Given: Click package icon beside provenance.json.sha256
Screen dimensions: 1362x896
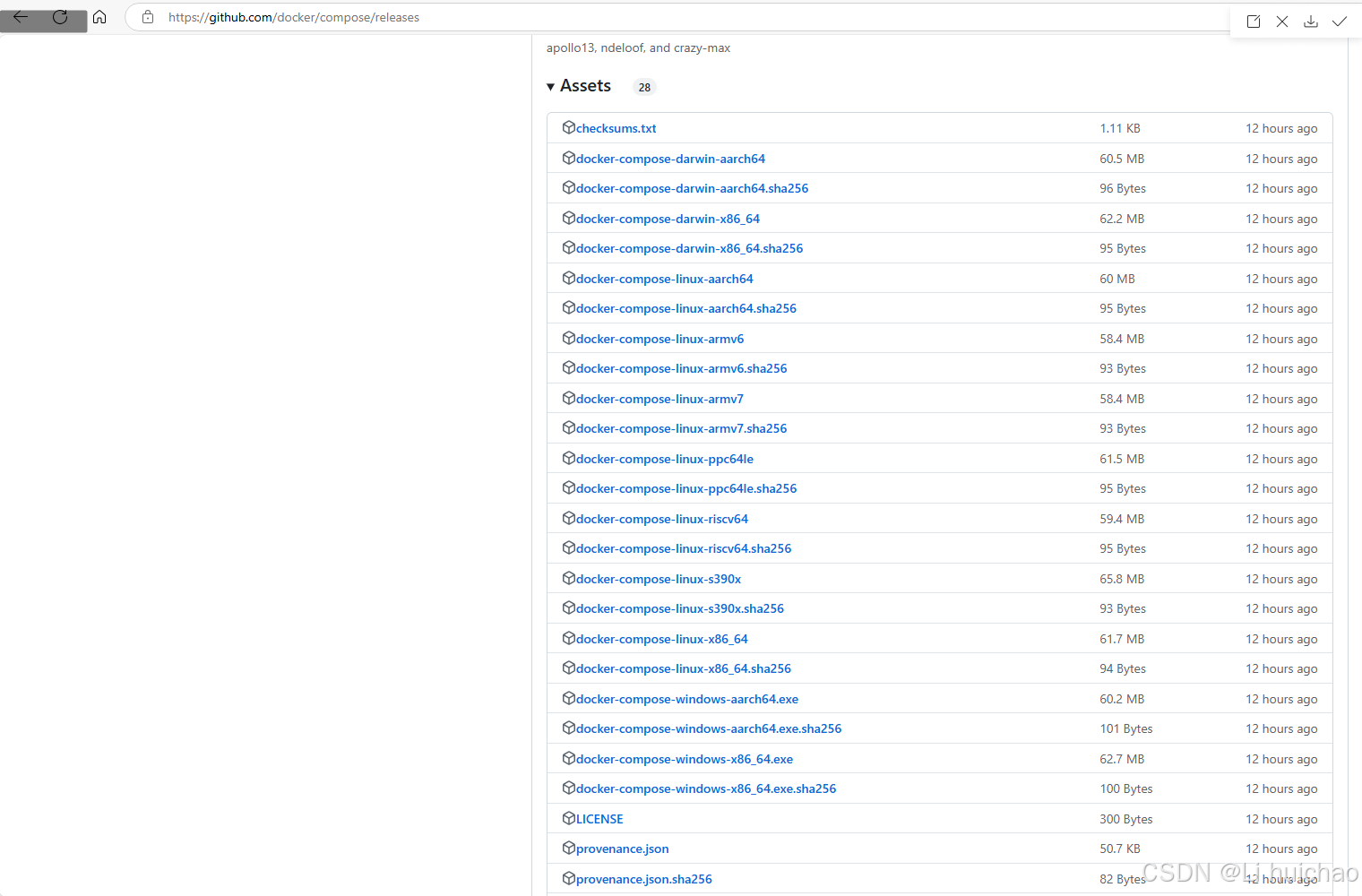Looking at the screenshot, I should [x=568, y=878].
